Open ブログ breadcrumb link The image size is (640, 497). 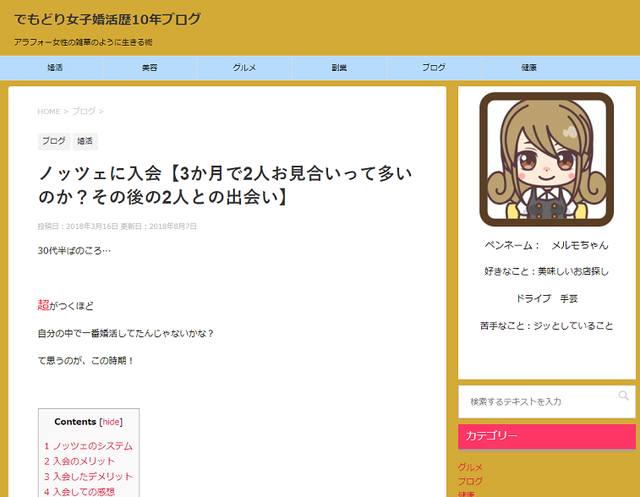[84, 111]
